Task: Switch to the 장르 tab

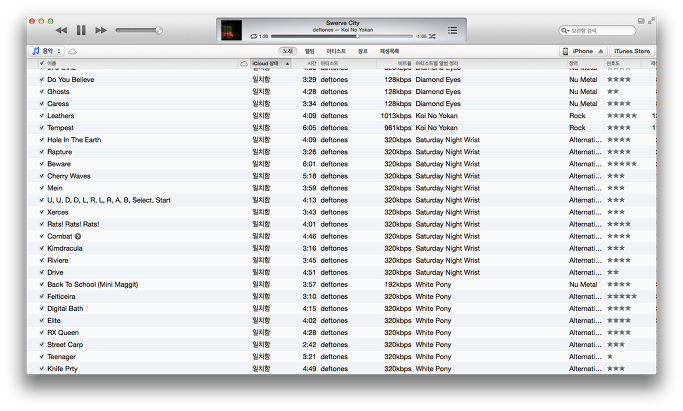Action: pos(363,51)
